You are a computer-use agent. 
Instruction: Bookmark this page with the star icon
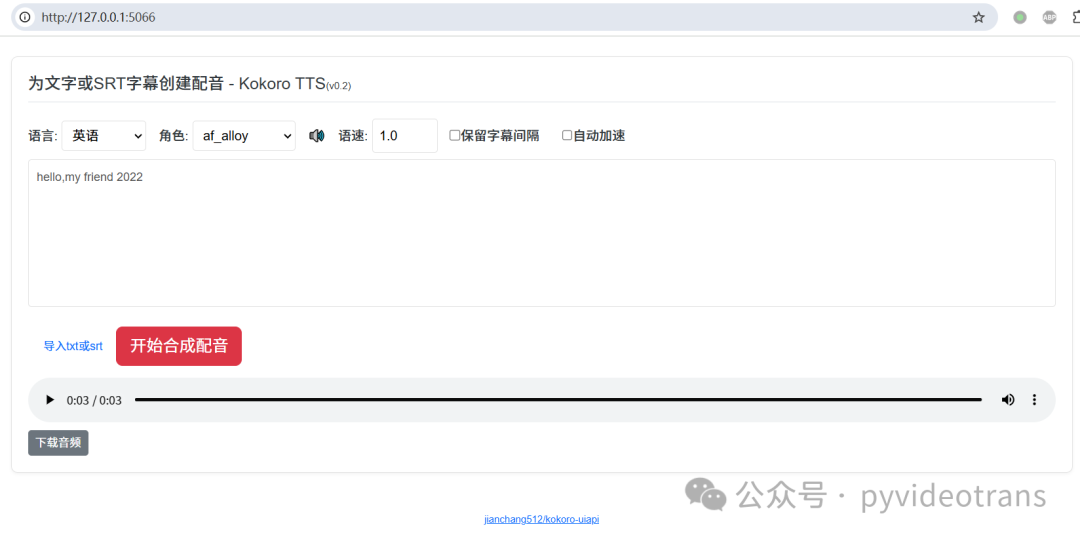pyautogui.click(x=978, y=17)
